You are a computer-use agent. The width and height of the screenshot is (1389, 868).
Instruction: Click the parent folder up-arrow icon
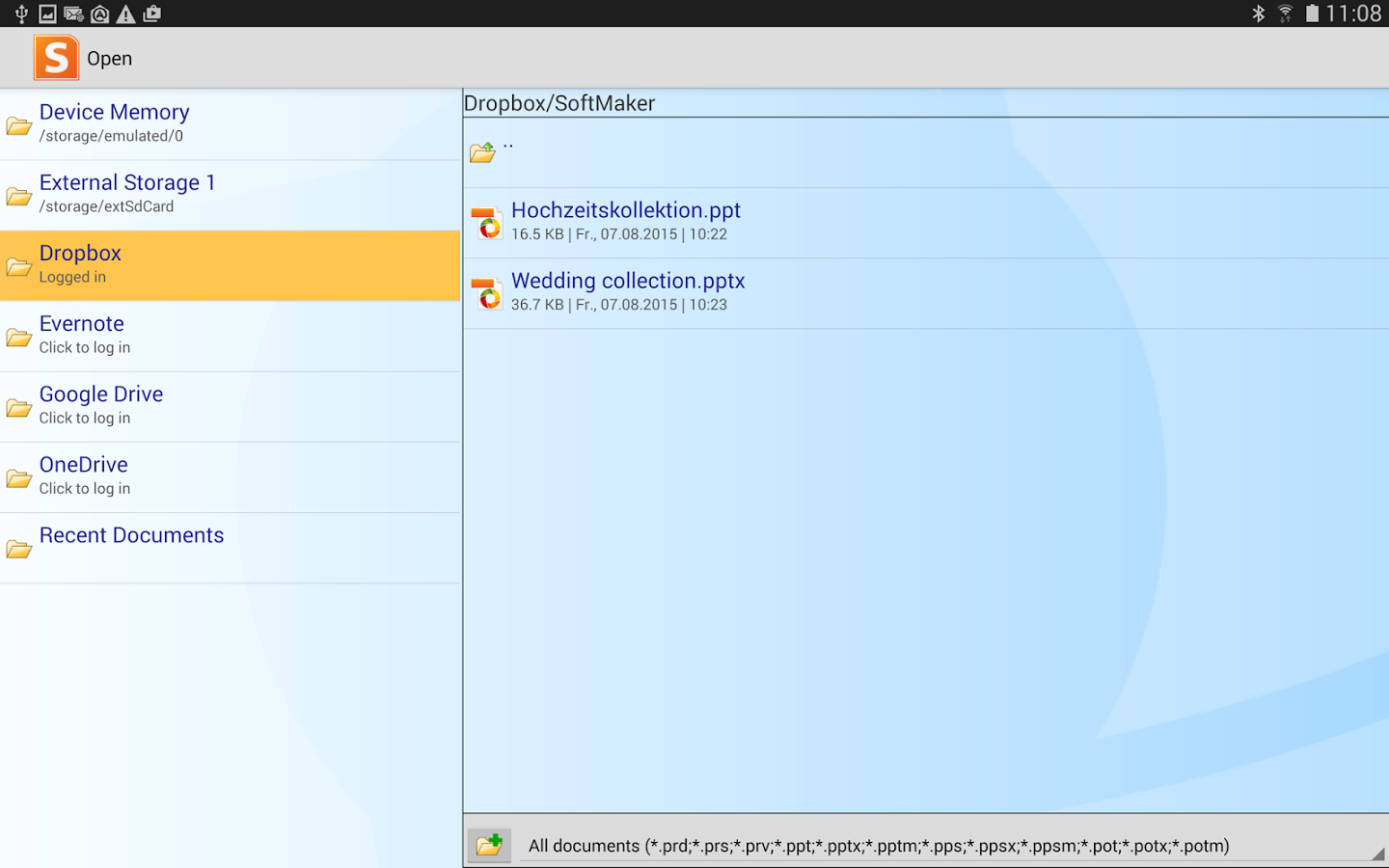483,152
